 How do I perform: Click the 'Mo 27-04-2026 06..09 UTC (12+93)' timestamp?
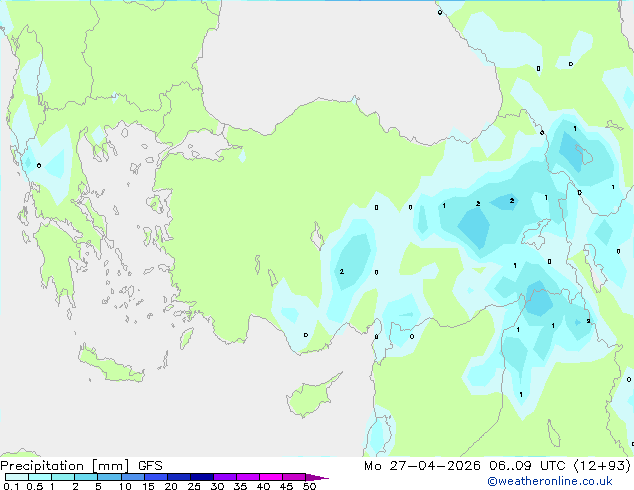coord(497,466)
